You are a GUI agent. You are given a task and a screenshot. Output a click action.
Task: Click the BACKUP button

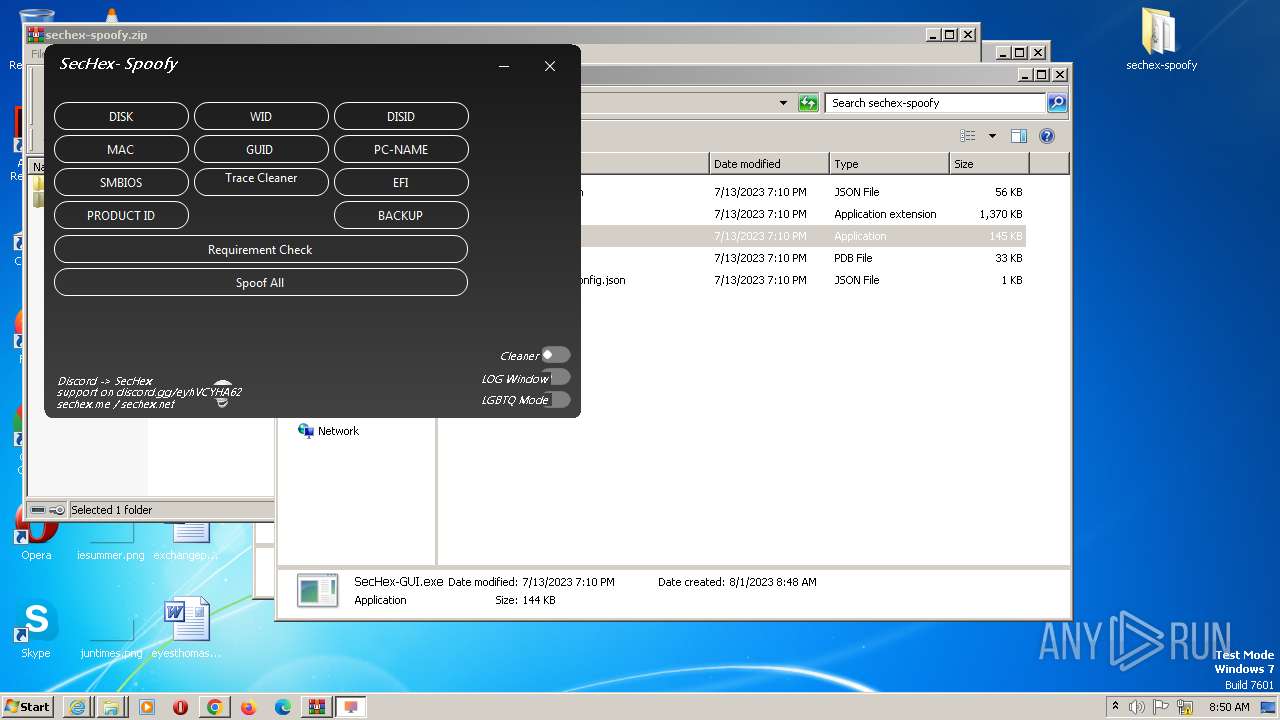coord(401,215)
